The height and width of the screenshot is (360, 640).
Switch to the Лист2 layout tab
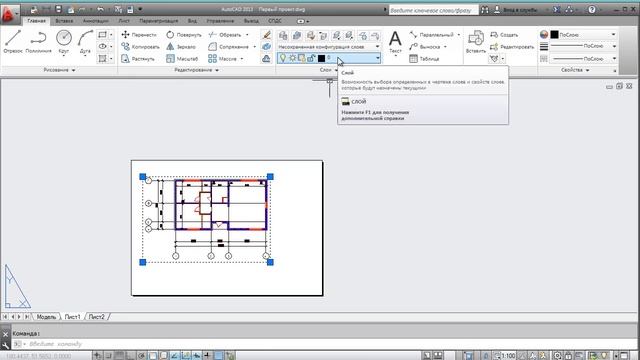point(96,317)
